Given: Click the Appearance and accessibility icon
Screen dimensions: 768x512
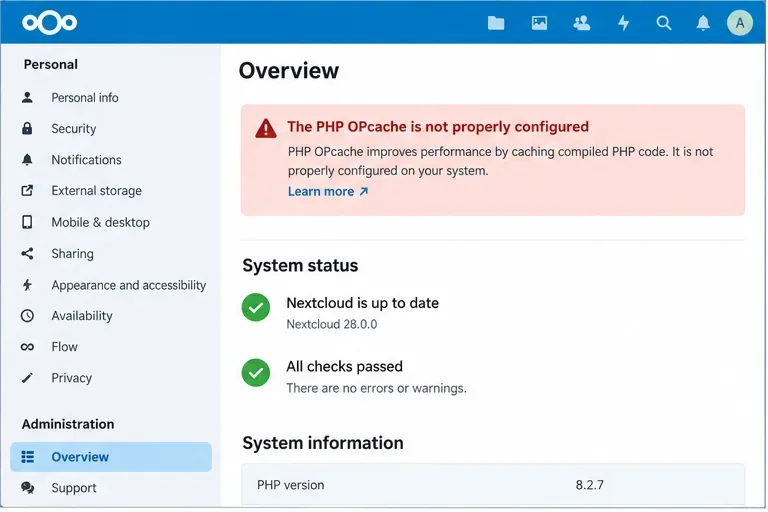Looking at the screenshot, I should (27, 285).
